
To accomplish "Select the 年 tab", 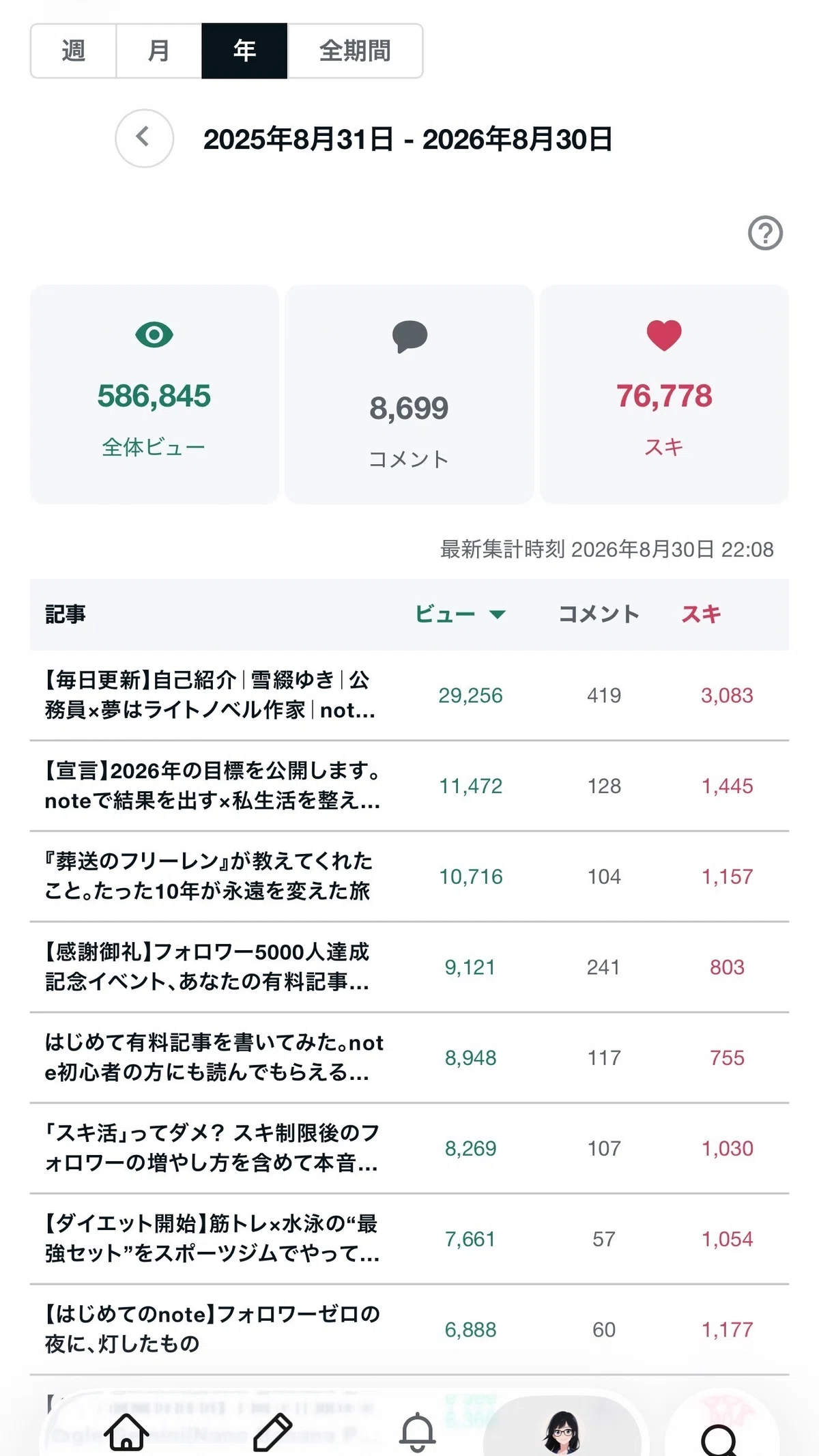I will [x=244, y=51].
